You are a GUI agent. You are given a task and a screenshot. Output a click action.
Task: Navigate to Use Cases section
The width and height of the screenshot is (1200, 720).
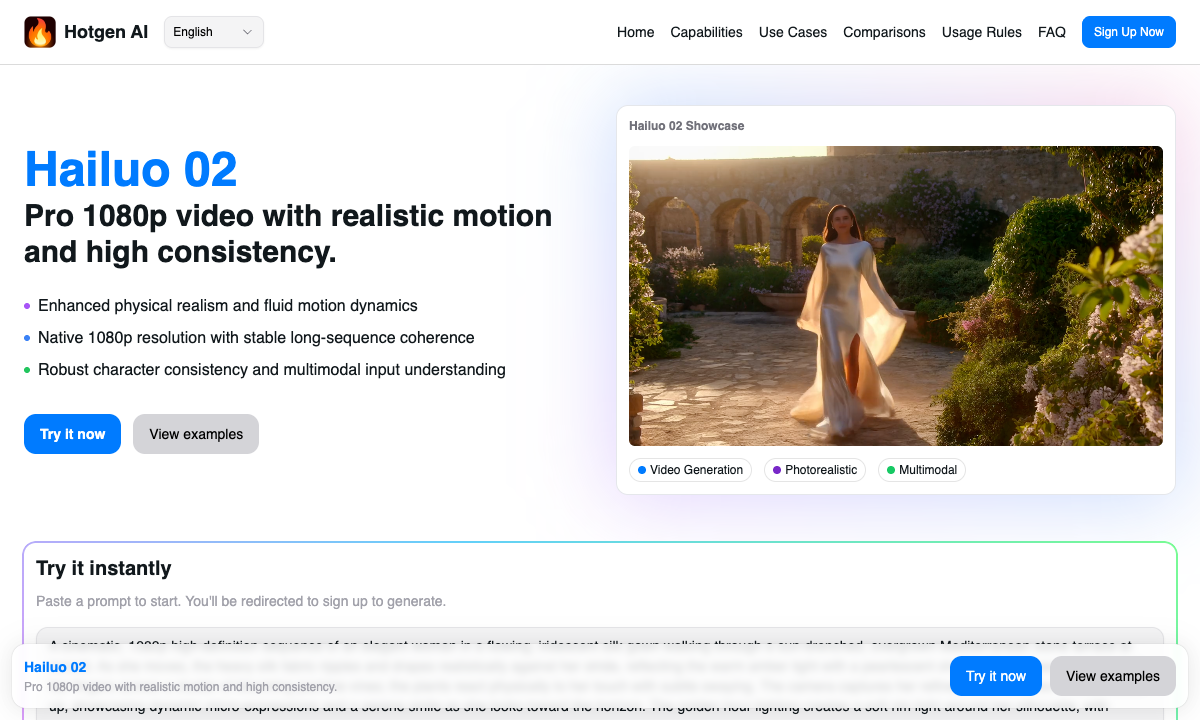(x=792, y=32)
